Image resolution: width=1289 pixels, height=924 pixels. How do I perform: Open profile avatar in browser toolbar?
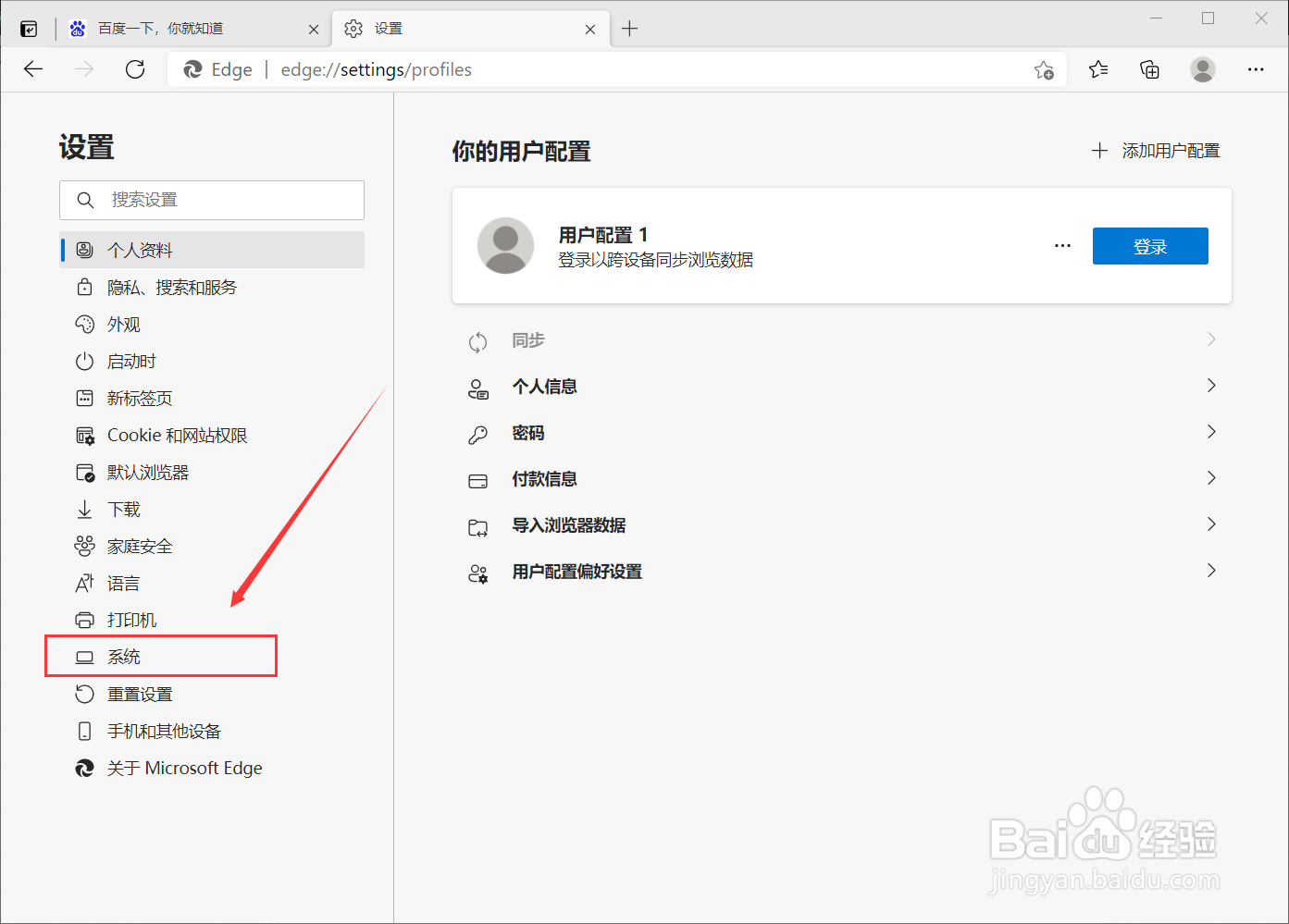tap(1203, 69)
